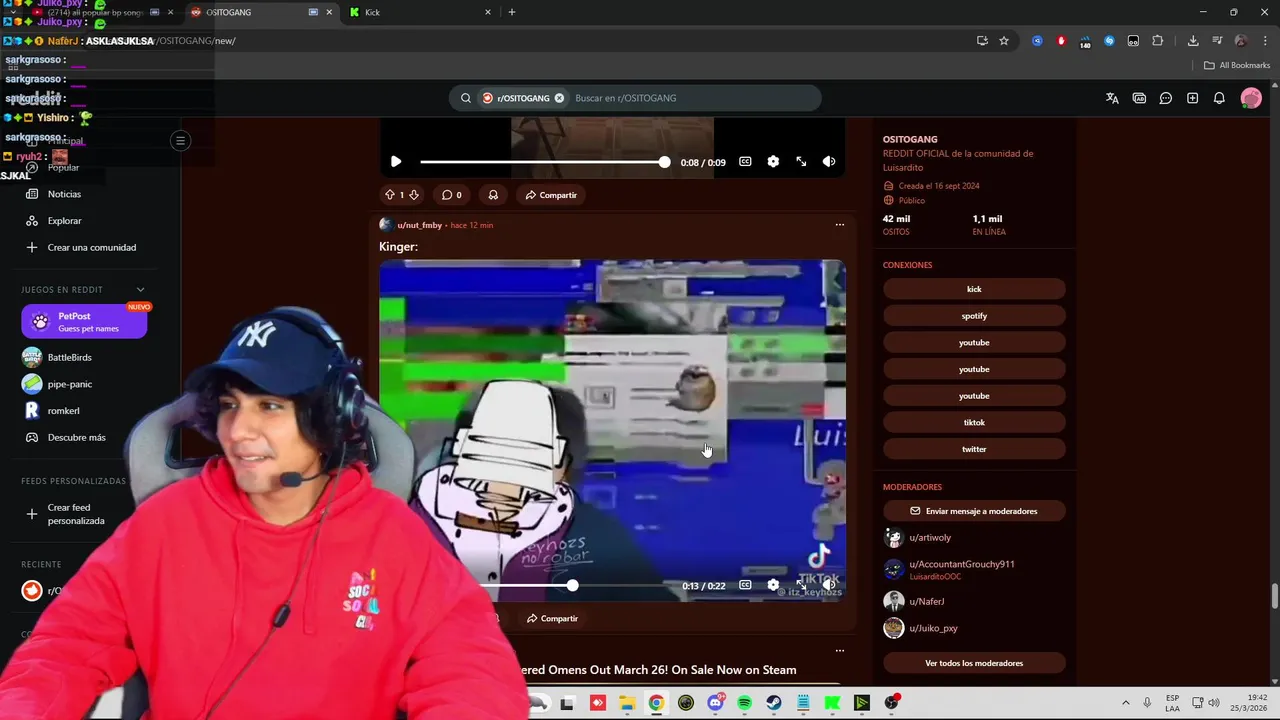Click the search magnifier icon
The width and height of the screenshot is (1280, 720).
pyautogui.click(x=466, y=98)
